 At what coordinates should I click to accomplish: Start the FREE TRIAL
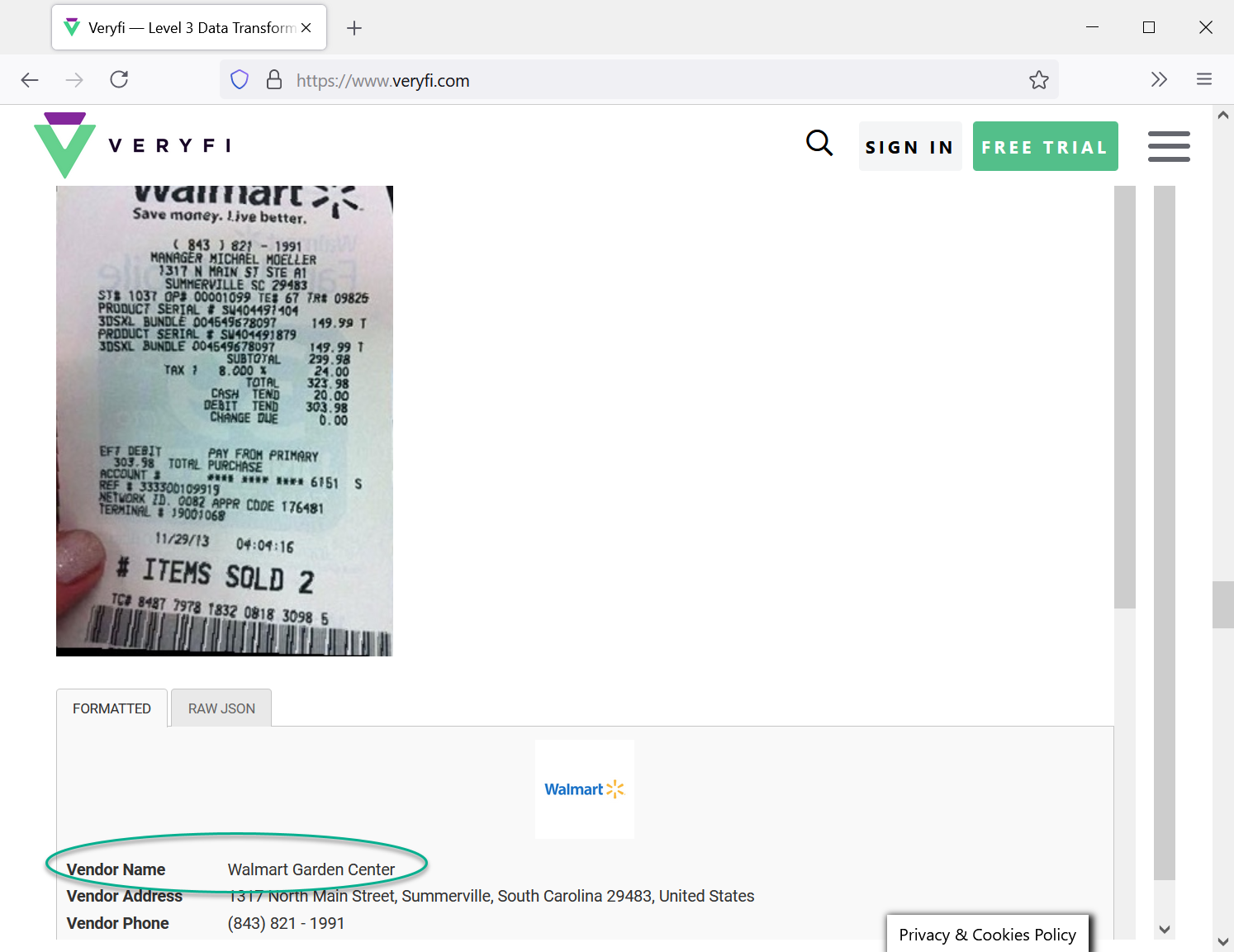point(1045,147)
